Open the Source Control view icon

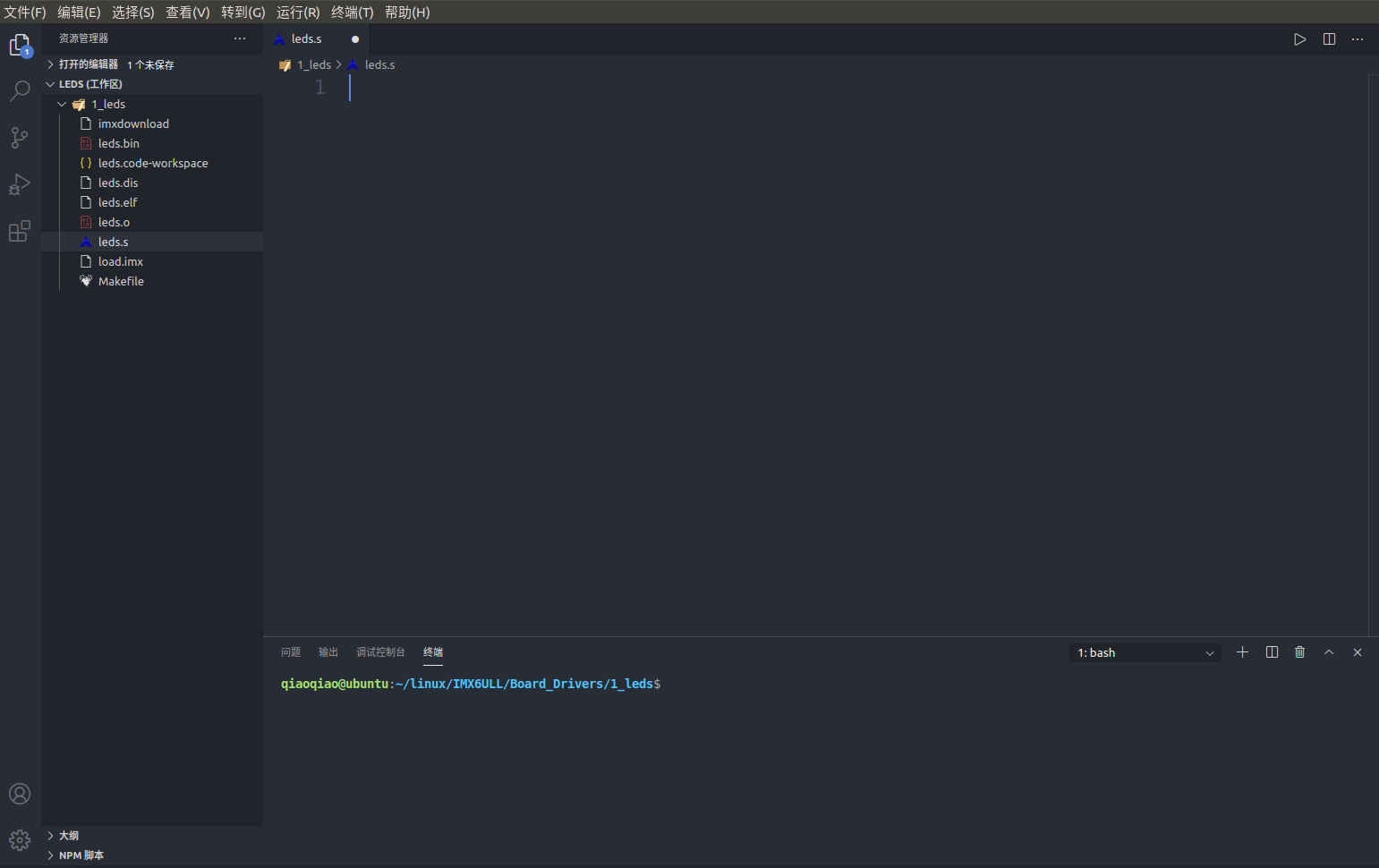click(20, 137)
